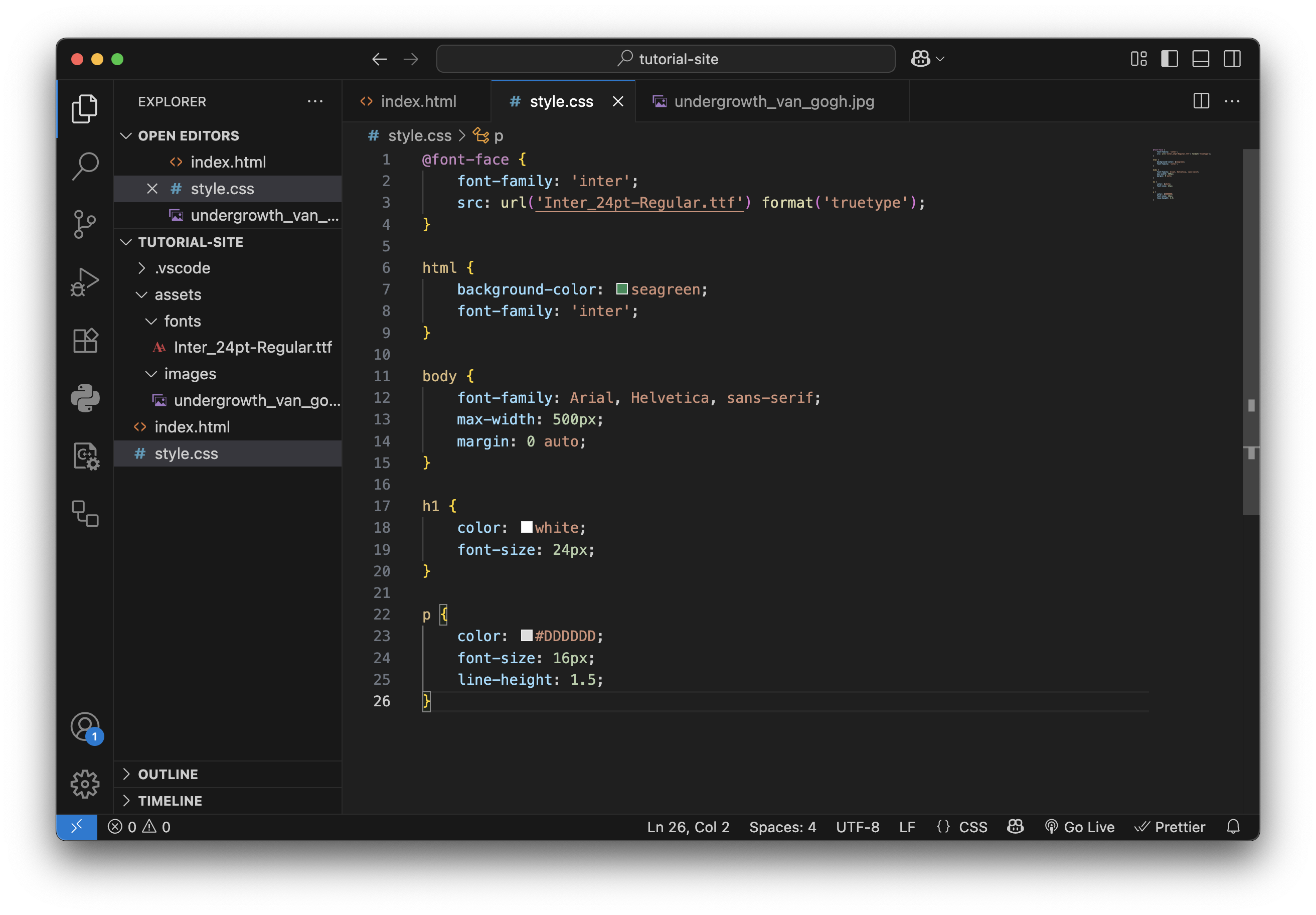
Task: Click the tutorial-site search command box
Action: click(x=666, y=59)
